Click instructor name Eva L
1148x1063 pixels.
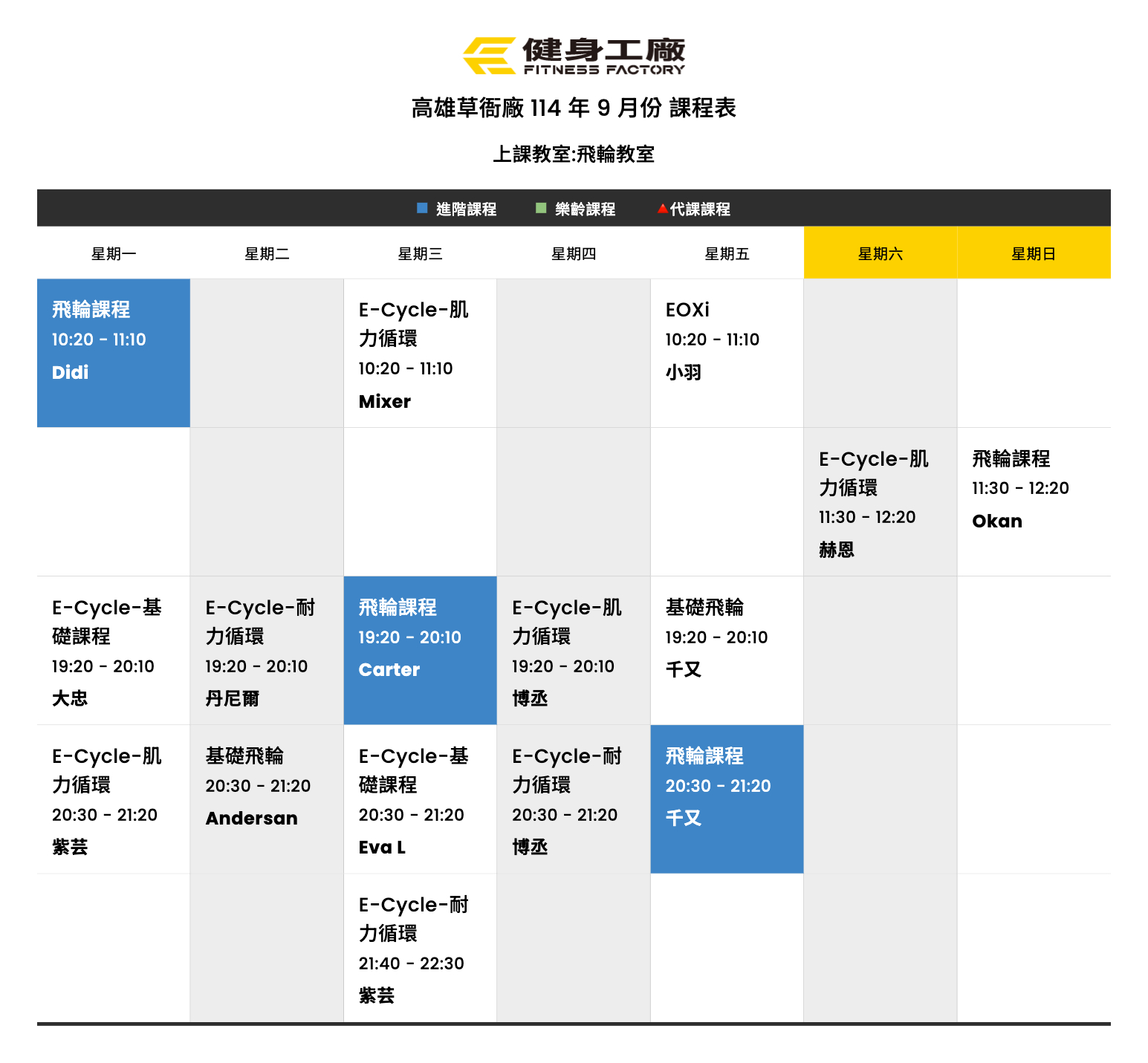(x=382, y=847)
